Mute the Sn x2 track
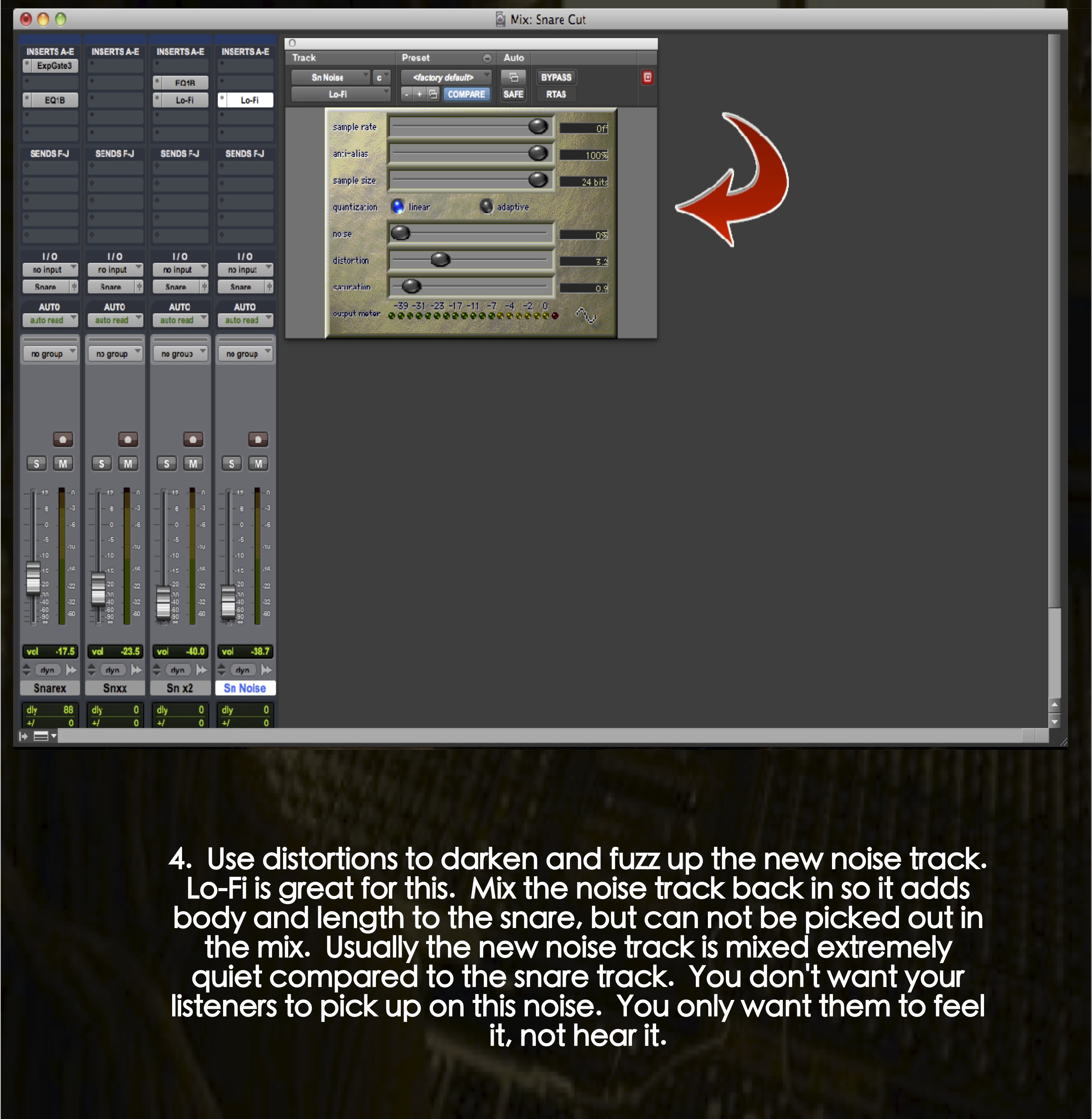 (193, 463)
